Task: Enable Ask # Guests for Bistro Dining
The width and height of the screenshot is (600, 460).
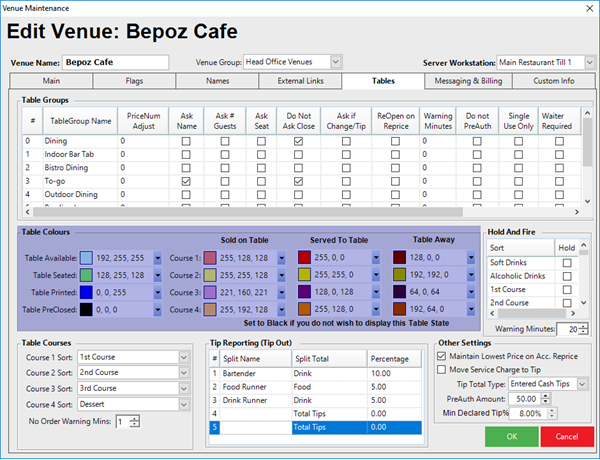Action: 225,168
